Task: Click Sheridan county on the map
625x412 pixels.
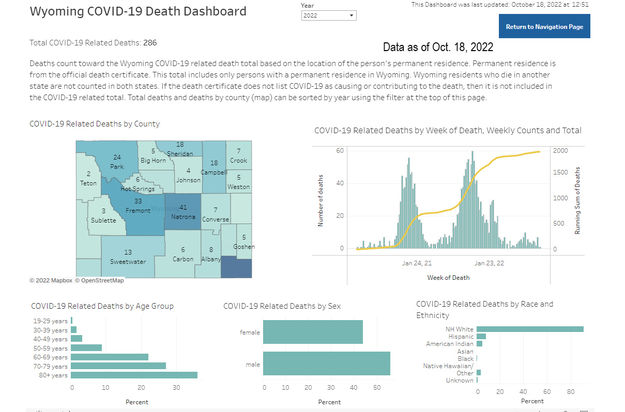Action: pos(180,149)
